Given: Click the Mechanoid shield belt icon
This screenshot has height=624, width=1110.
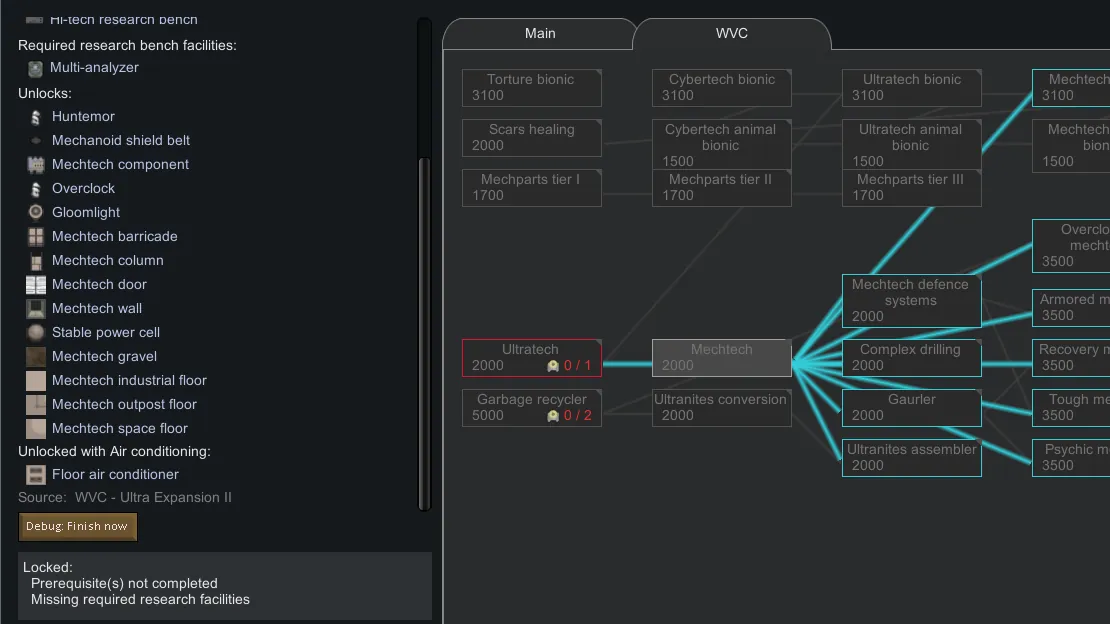Looking at the screenshot, I should [36, 141].
